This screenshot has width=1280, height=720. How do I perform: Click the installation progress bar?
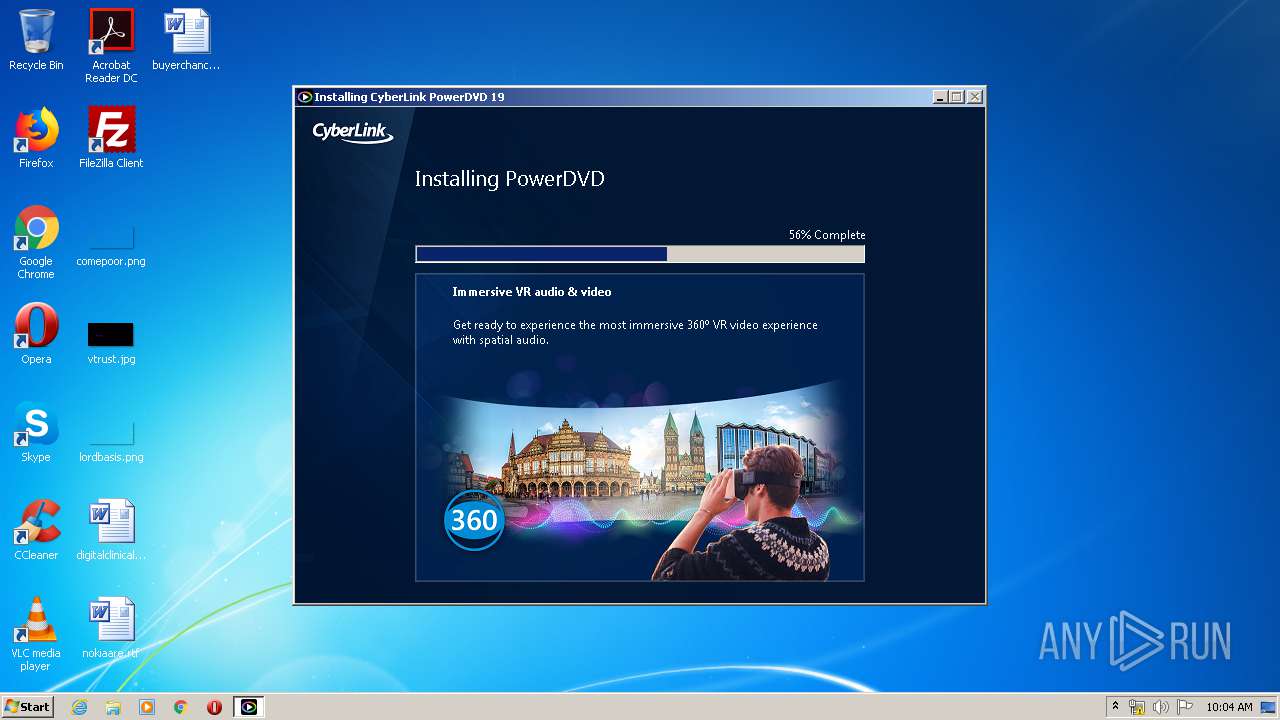point(640,254)
